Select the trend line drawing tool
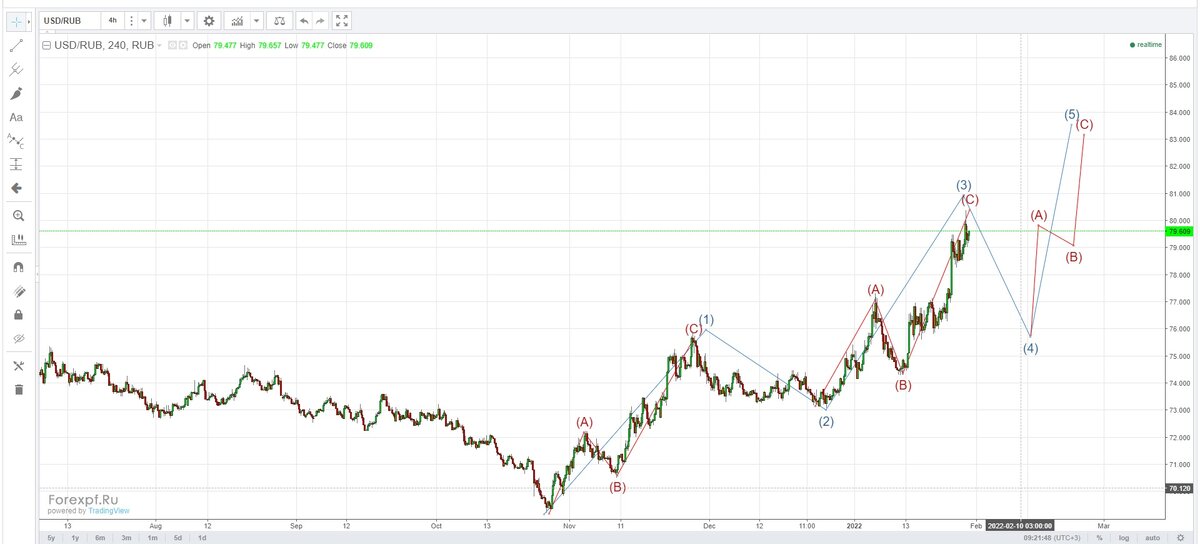Image resolution: width=1200 pixels, height=544 pixels. (x=16, y=45)
